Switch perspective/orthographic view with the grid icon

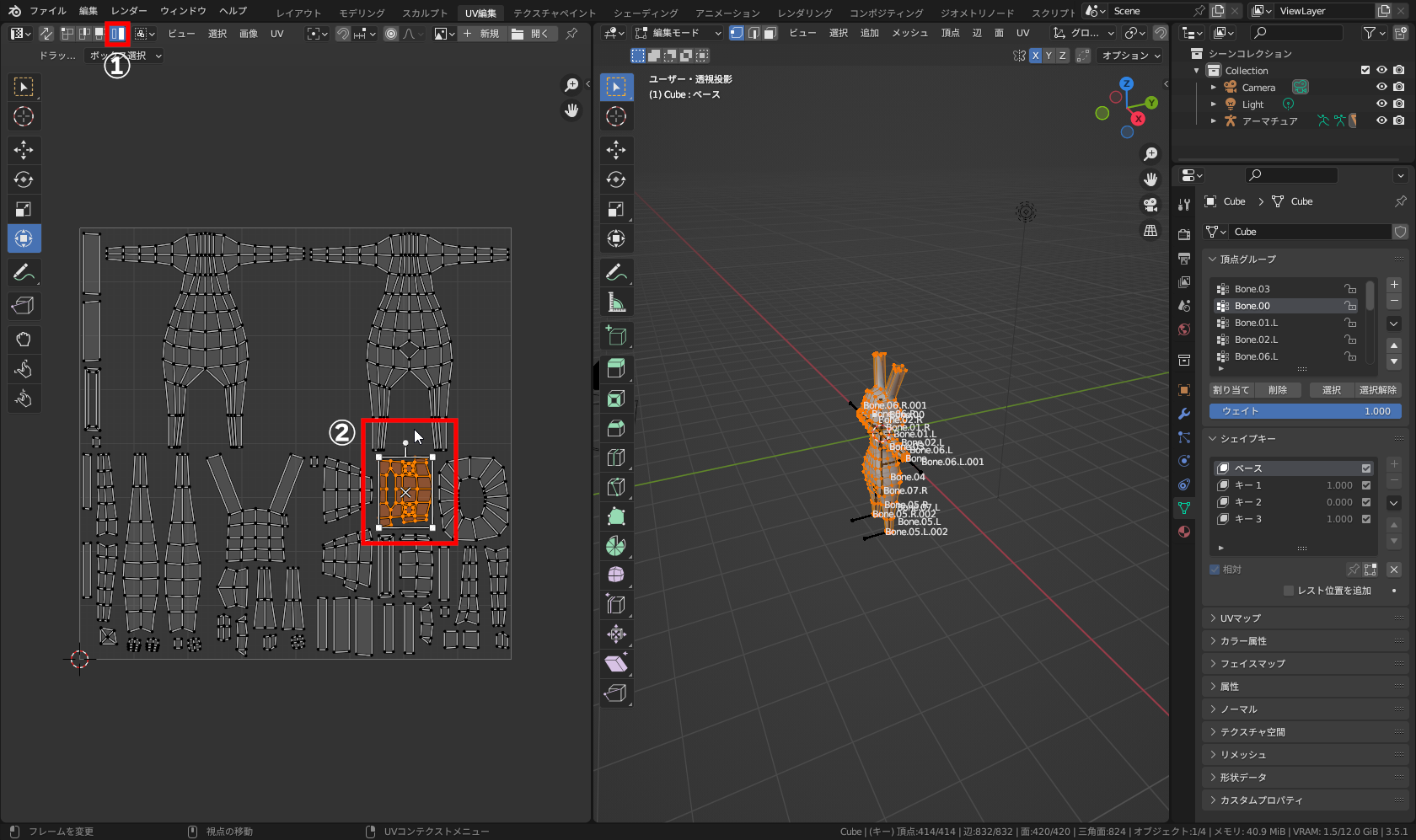[x=1150, y=231]
